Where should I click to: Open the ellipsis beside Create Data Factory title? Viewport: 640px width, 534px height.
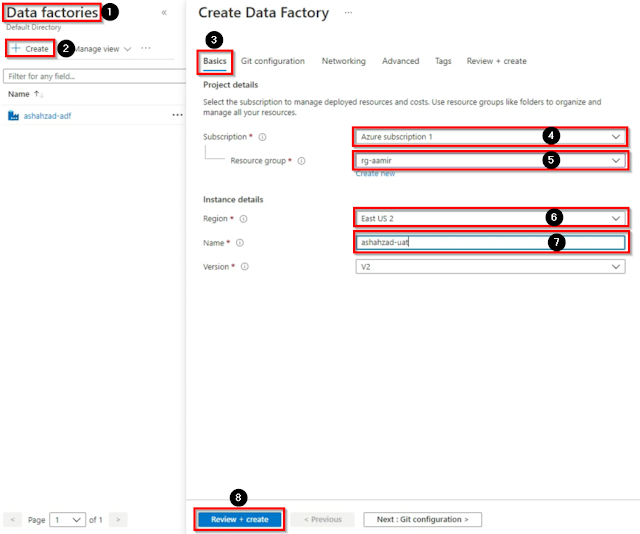pyautogui.click(x=348, y=13)
